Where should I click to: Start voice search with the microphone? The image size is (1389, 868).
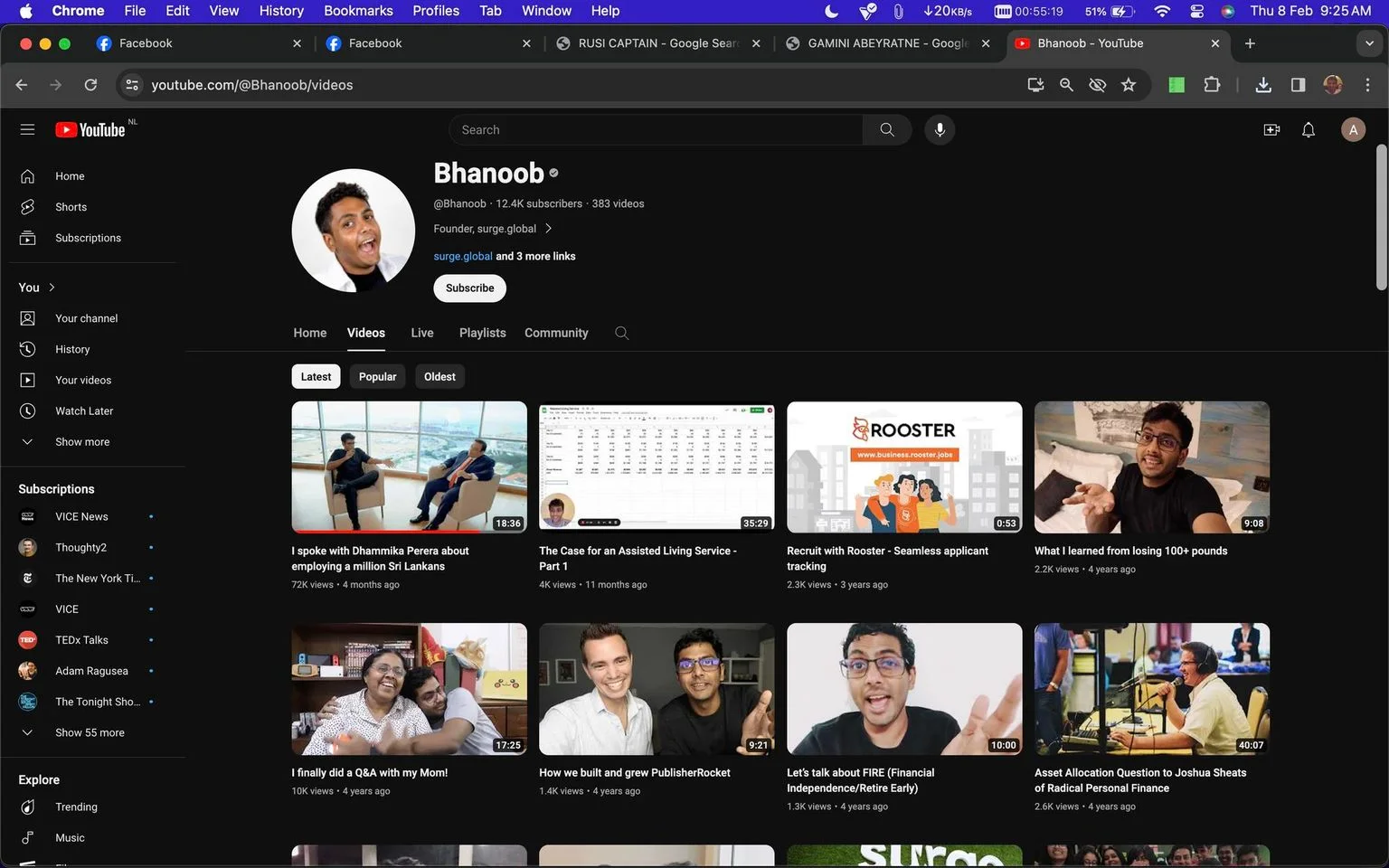click(940, 129)
